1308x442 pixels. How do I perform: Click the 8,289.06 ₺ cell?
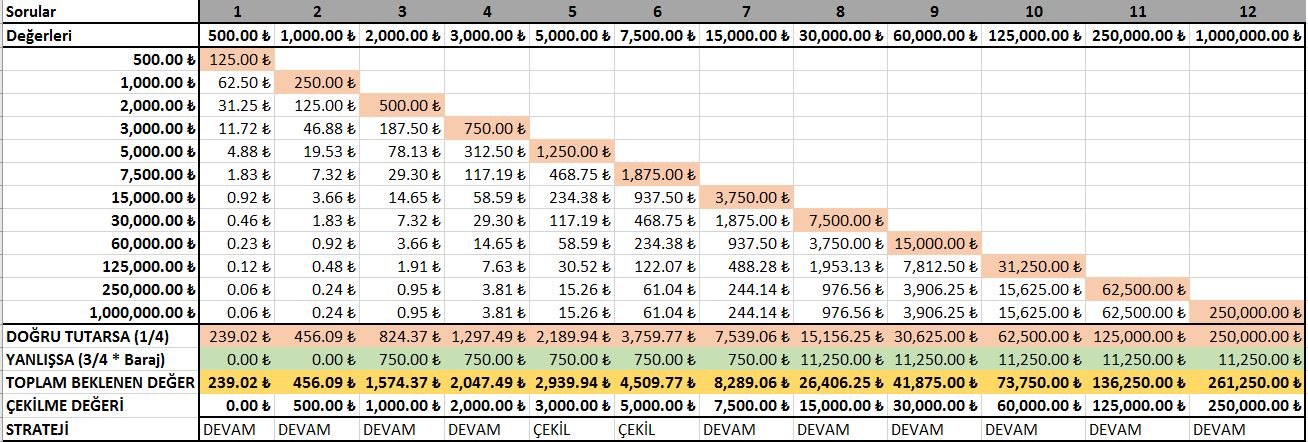(x=749, y=382)
